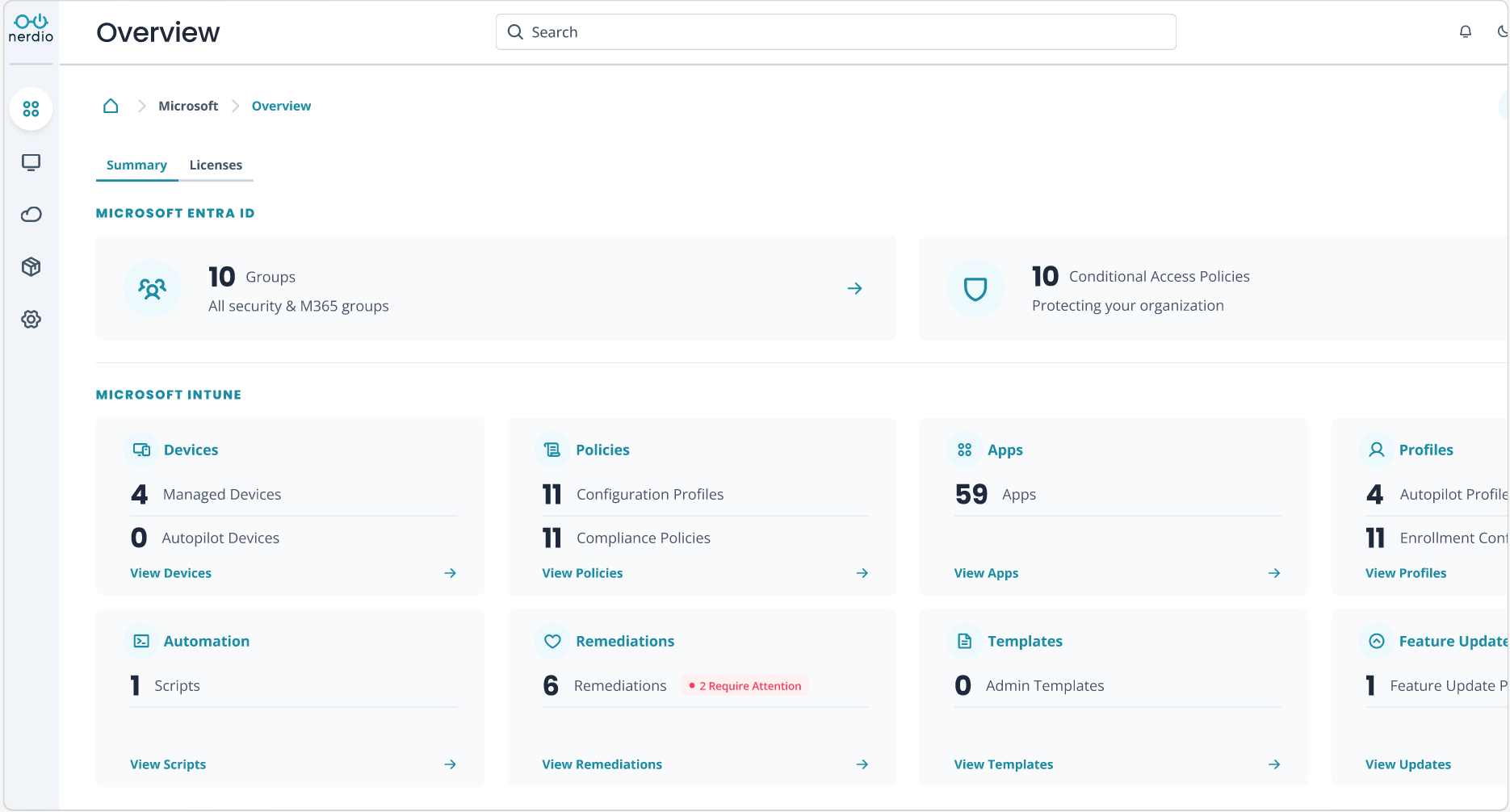
Task: Click the Groups people icon
Action: [x=152, y=288]
